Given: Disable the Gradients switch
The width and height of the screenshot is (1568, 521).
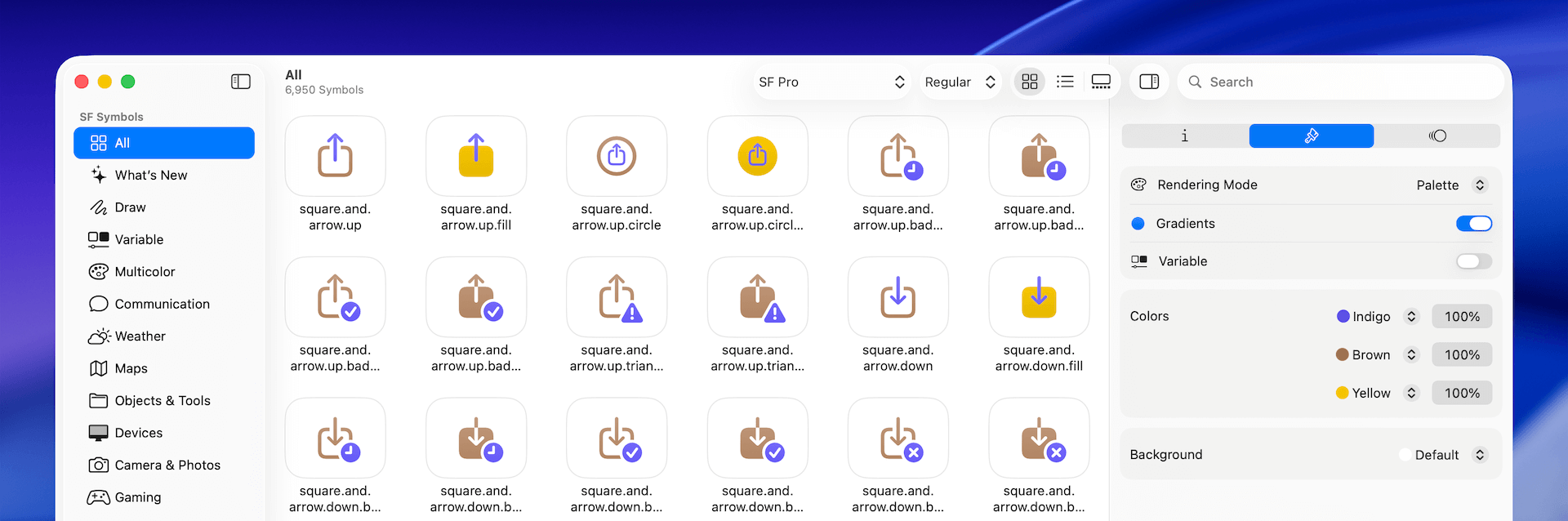Looking at the screenshot, I should pyautogui.click(x=1473, y=224).
